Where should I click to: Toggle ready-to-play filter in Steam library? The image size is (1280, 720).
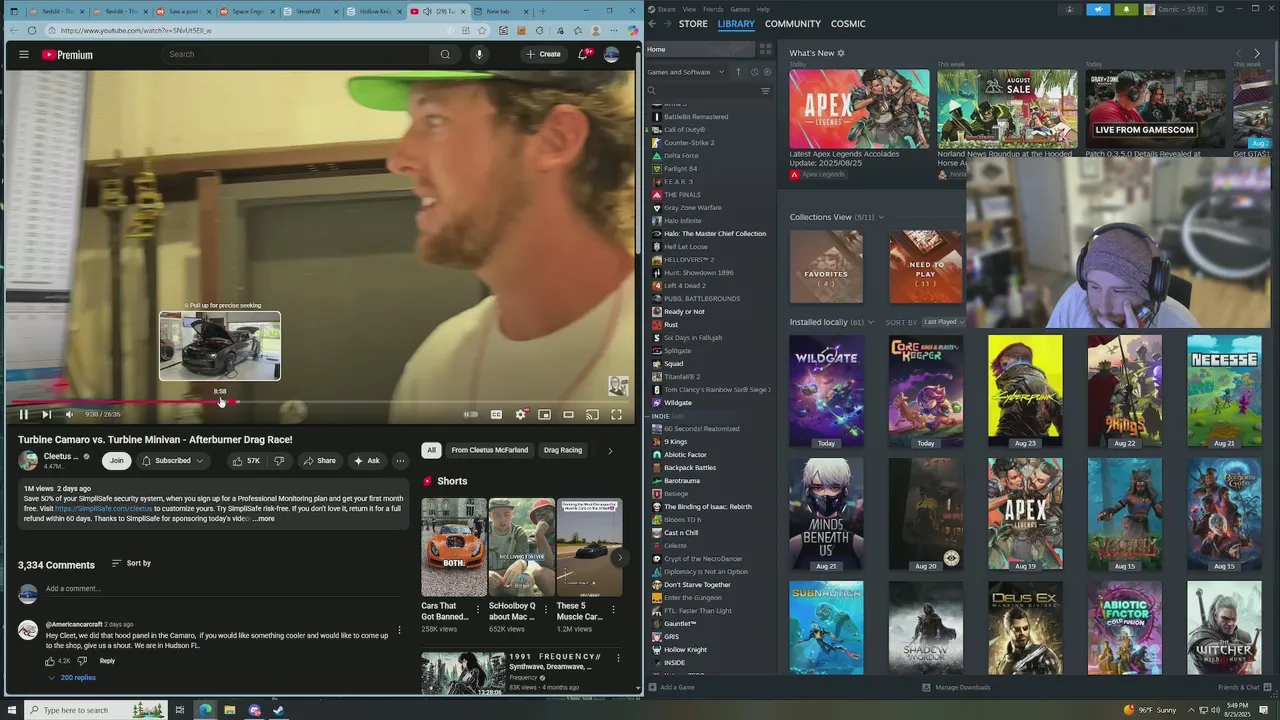(767, 72)
